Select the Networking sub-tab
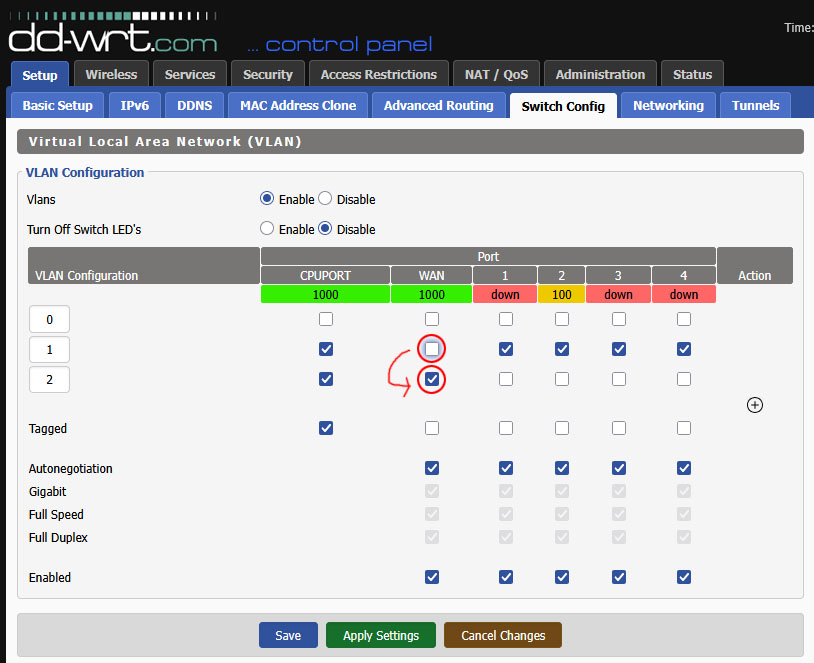Screen dimensions: 814x663 pyautogui.click(x=668, y=105)
